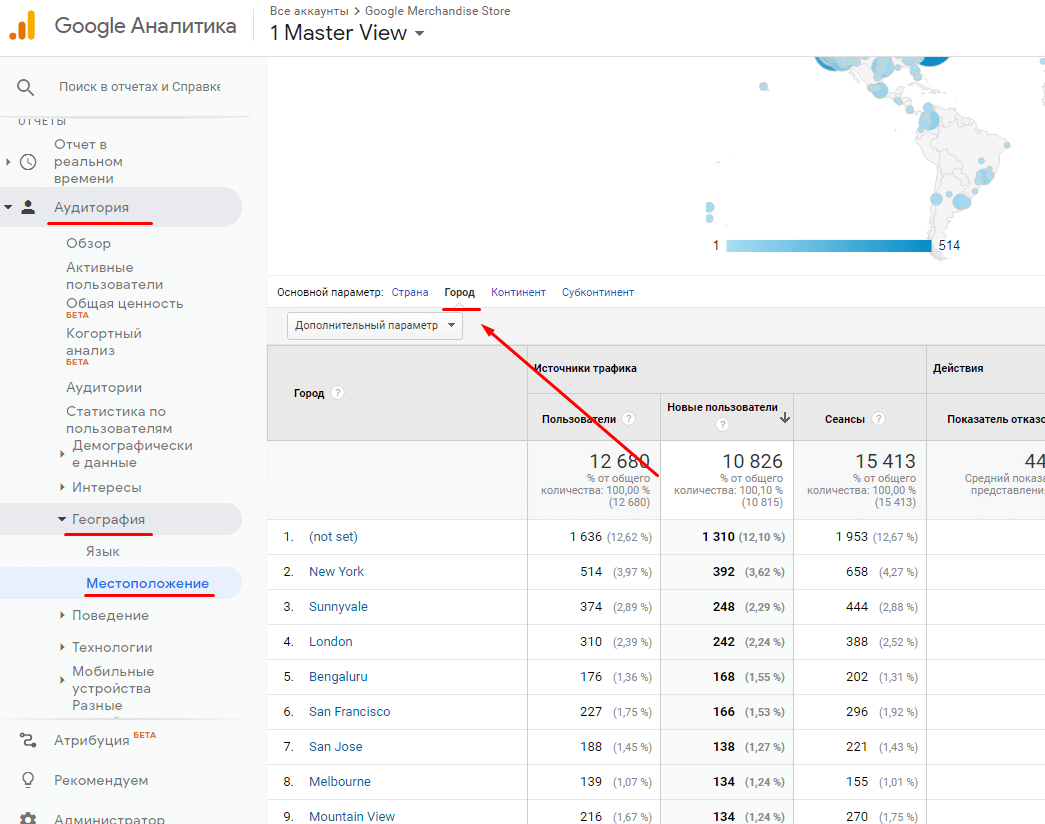The width and height of the screenshot is (1045, 824).
Task: Expand the Интересы submenu
Action: (62, 487)
